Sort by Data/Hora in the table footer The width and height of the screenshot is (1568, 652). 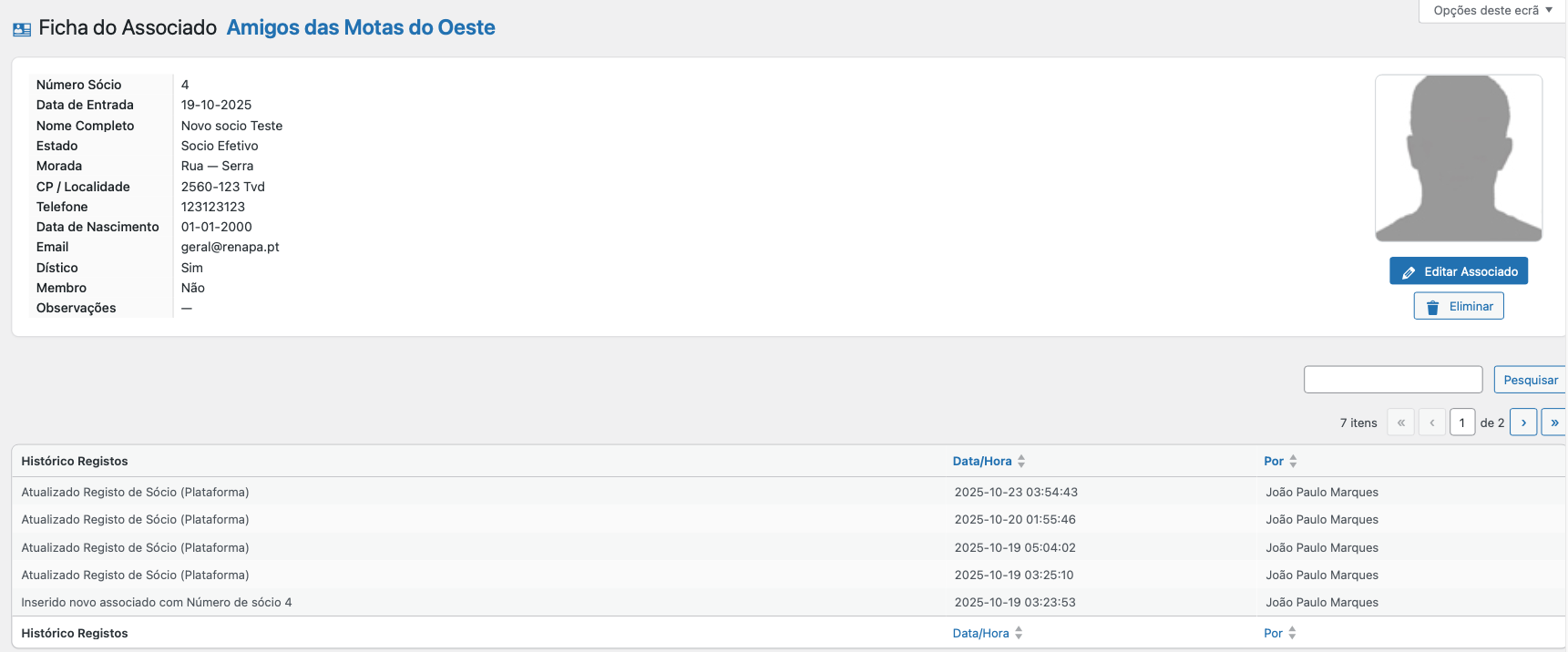(x=981, y=633)
